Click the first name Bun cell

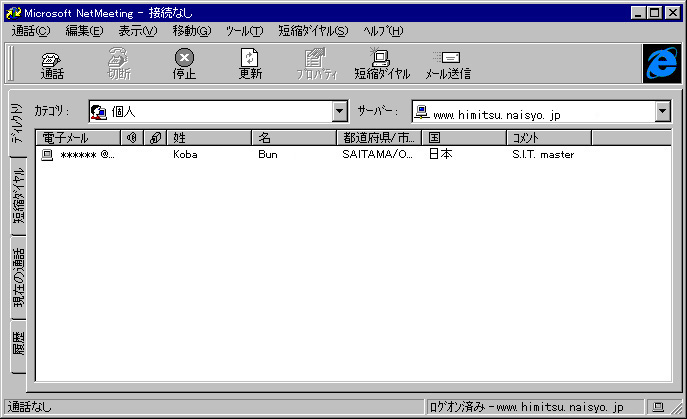tap(268, 155)
